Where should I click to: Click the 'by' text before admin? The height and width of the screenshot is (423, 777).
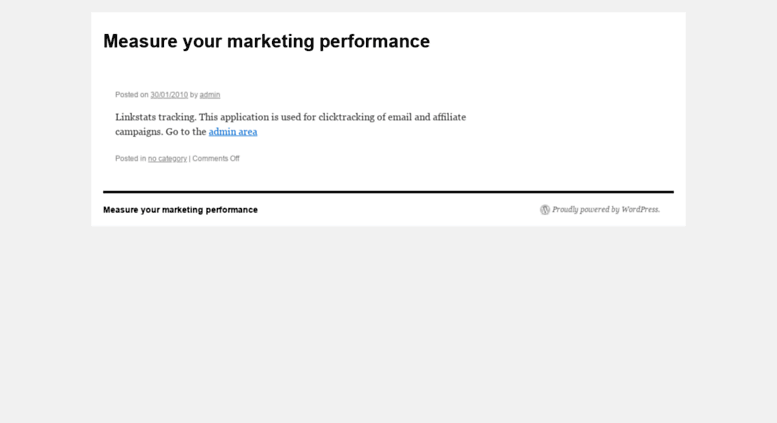[x=194, y=95]
